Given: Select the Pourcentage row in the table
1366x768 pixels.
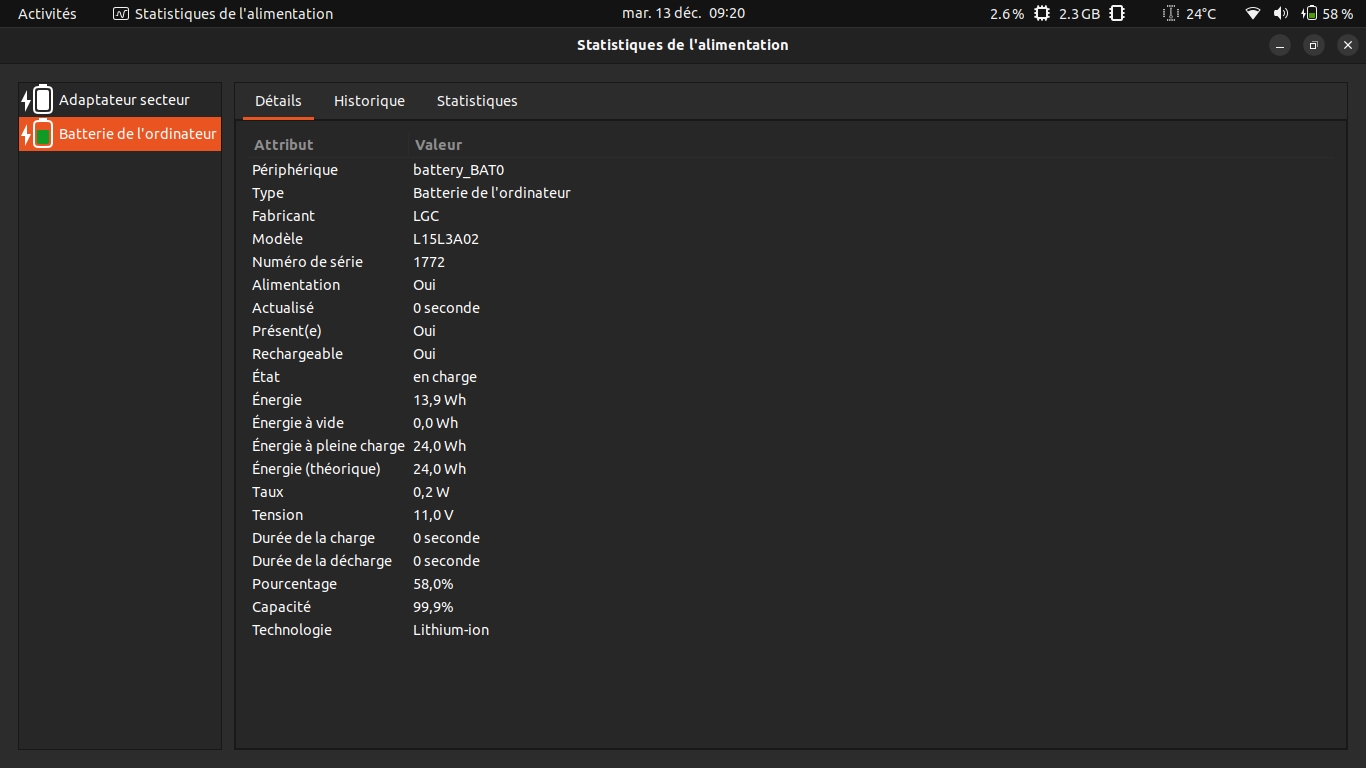Looking at the screenshot, I should [x=294, y=584].
